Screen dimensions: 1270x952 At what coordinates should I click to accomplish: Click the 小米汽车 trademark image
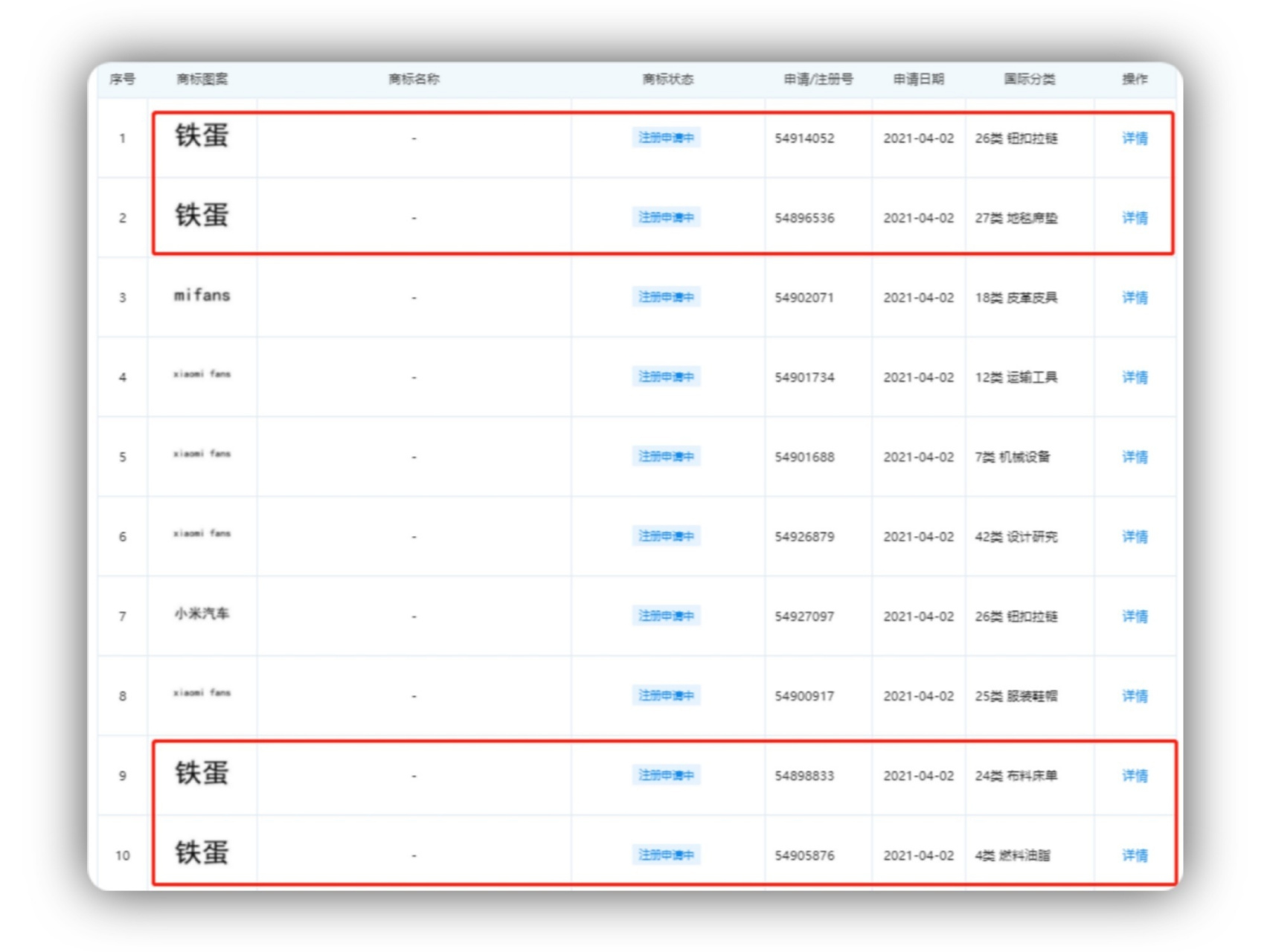click(x=202, y=614)
